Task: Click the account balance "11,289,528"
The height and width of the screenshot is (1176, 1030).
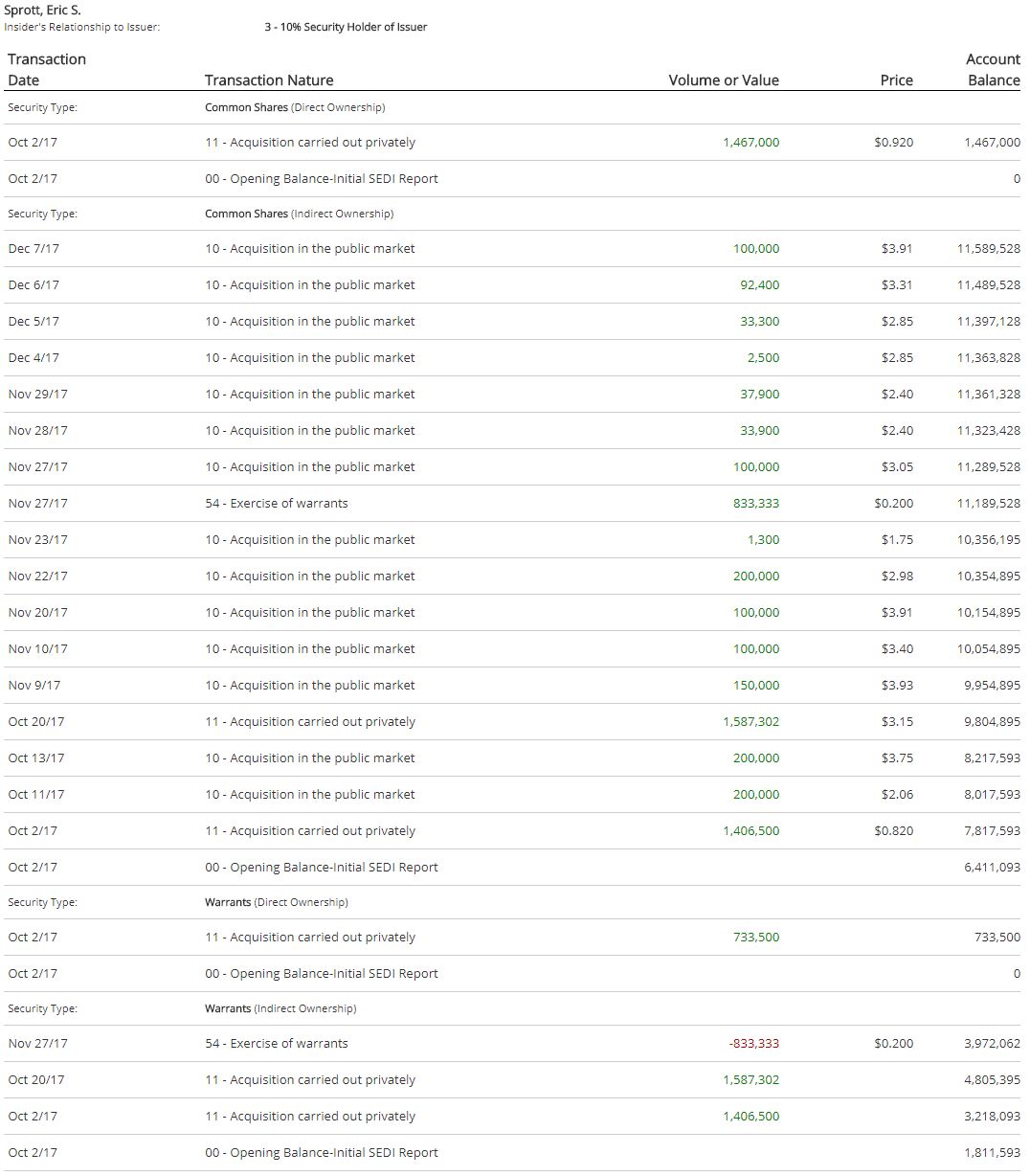Action: tap(989, 467)
